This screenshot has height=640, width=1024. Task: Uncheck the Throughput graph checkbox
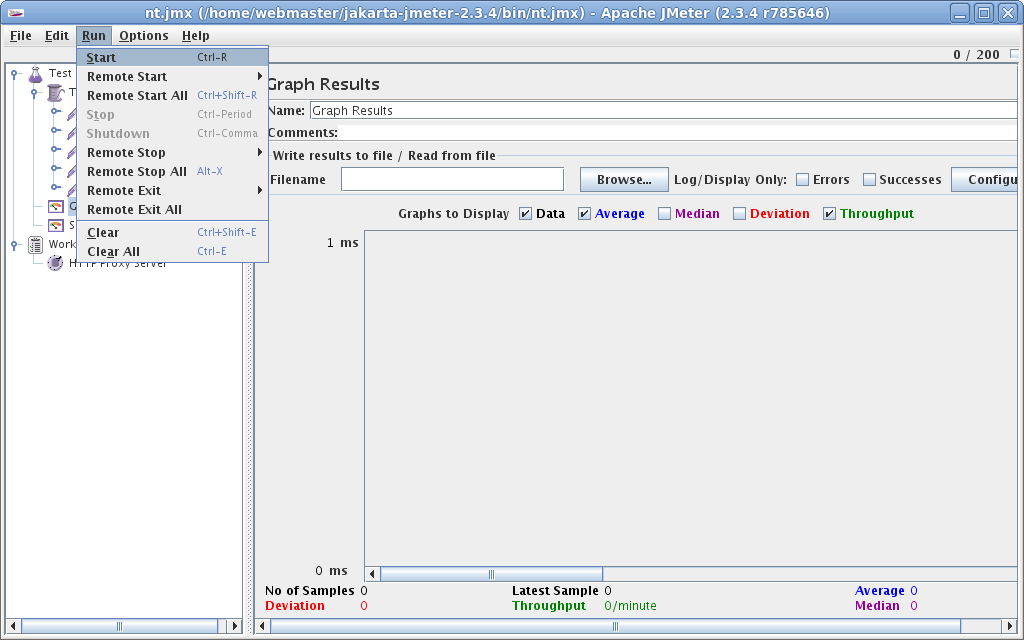pyautogui.click(x=829, y=214)
